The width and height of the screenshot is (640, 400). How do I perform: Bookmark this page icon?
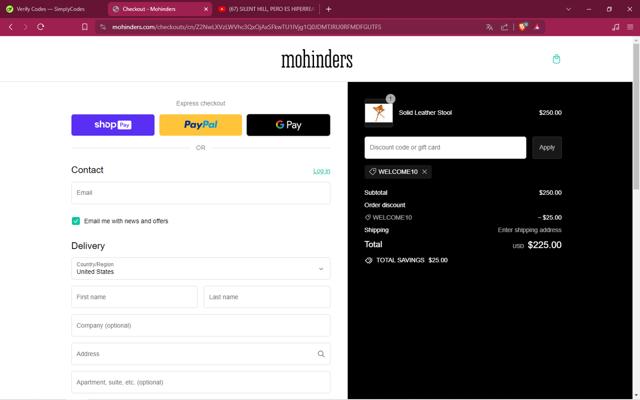pos(84,27)
